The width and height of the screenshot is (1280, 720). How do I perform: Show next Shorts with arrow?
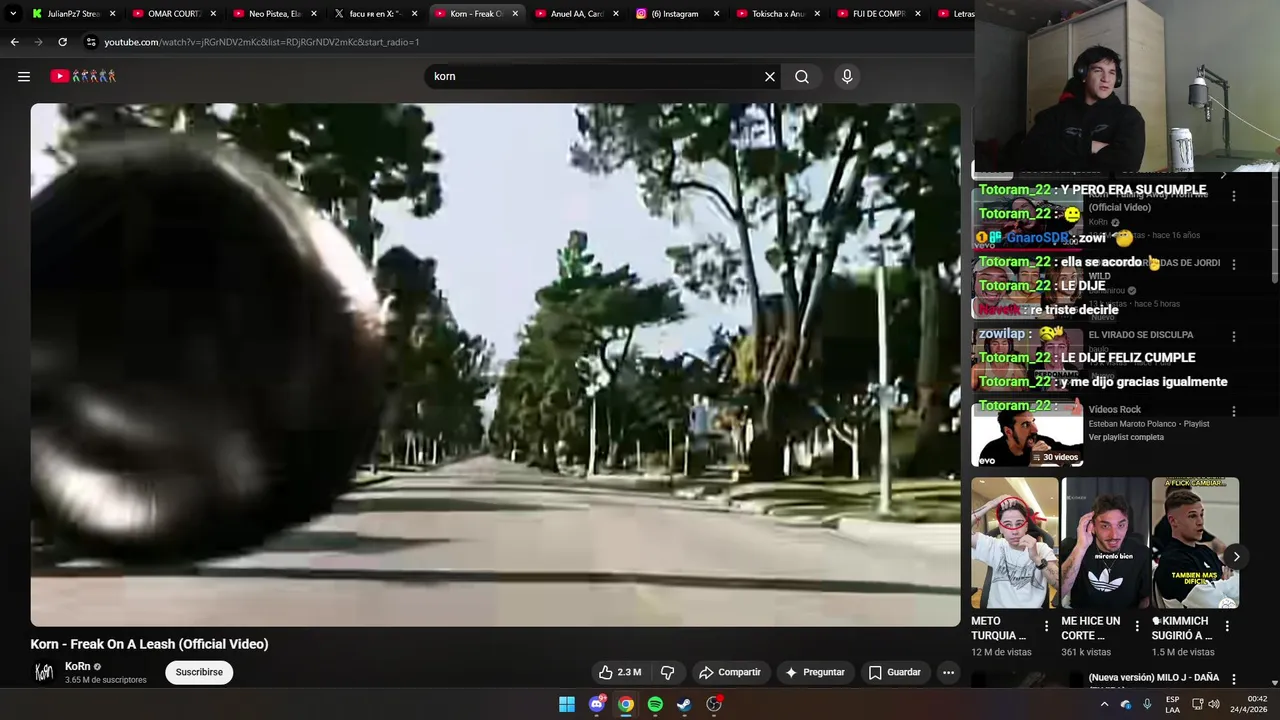(x=1236, y=557)
